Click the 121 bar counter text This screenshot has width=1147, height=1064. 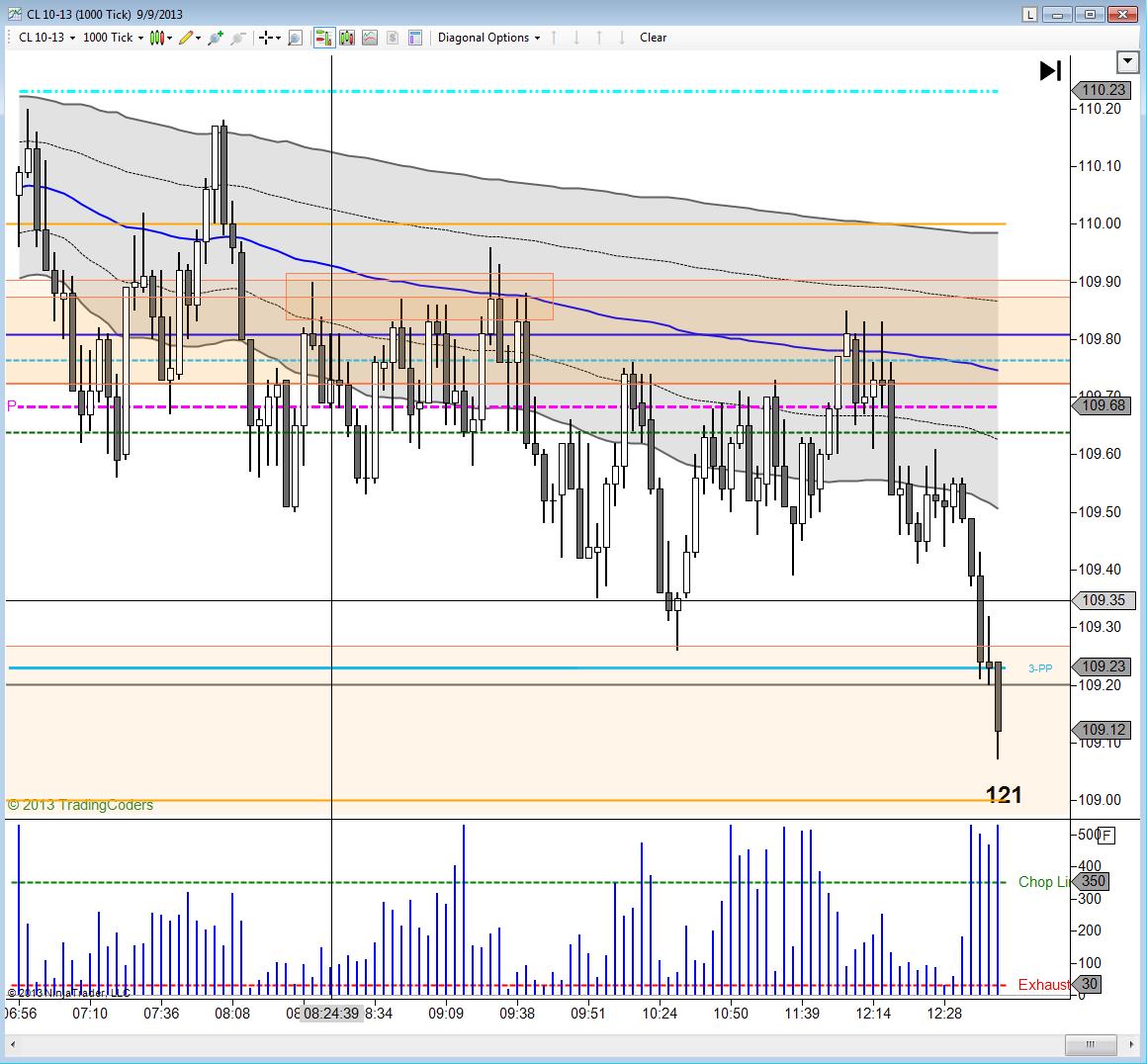1004,795
